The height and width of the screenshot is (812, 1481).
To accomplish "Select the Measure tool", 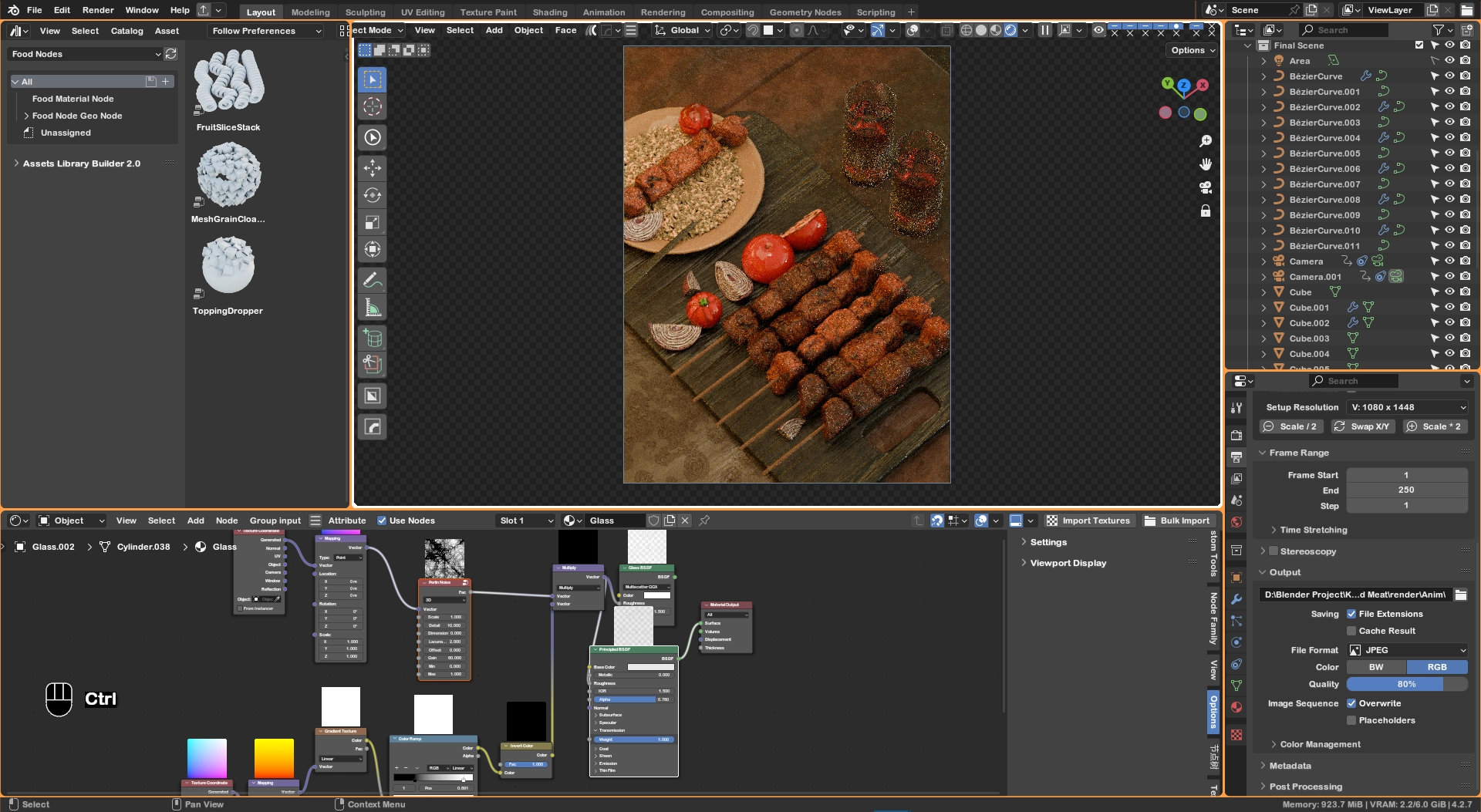I will [372, 308].
